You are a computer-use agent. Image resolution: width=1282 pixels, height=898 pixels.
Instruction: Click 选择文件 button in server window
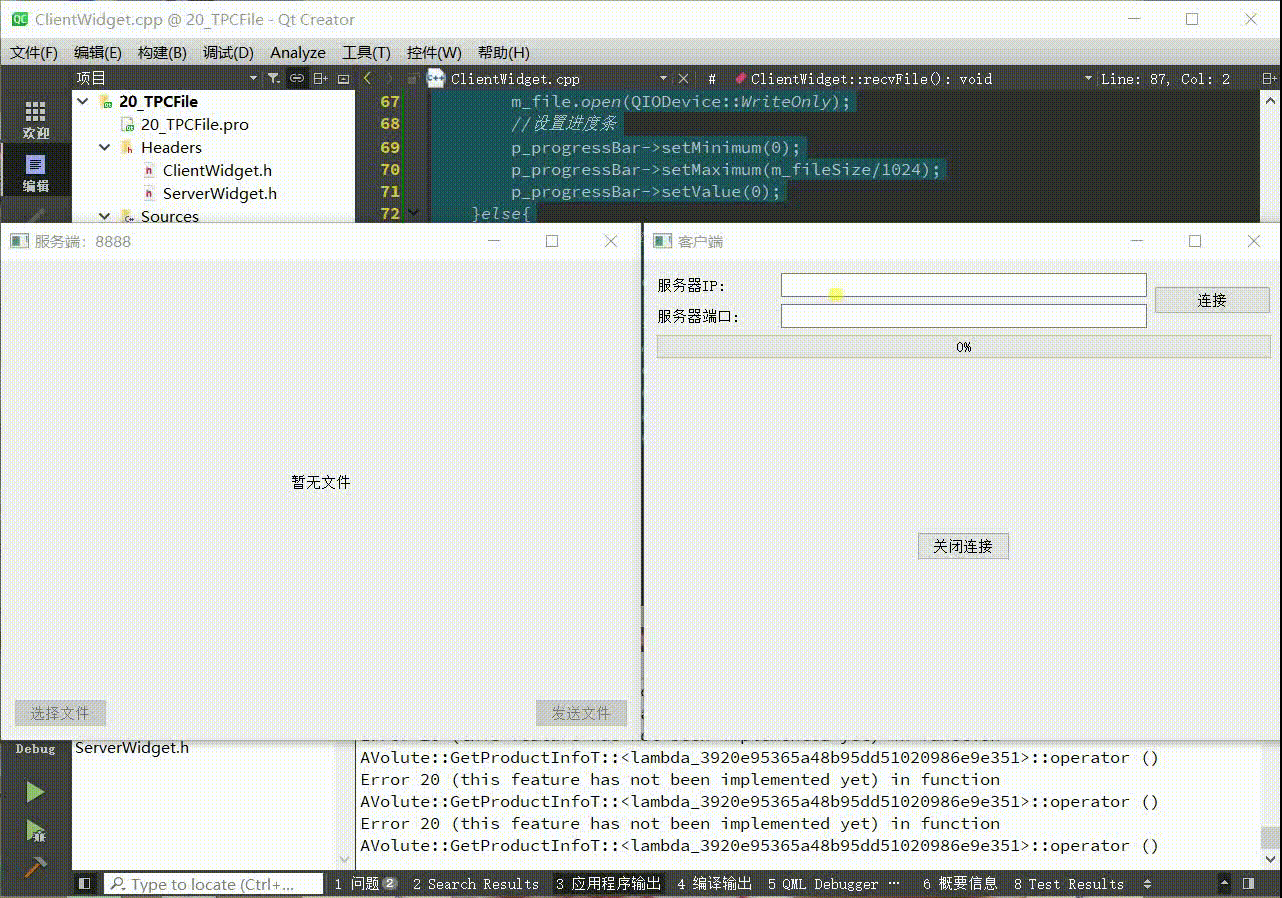[60, 713]
